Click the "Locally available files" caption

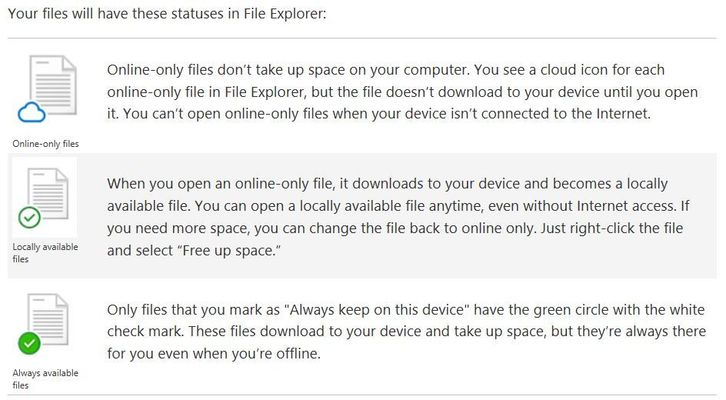pyautogui.click(x=45, y=253)
